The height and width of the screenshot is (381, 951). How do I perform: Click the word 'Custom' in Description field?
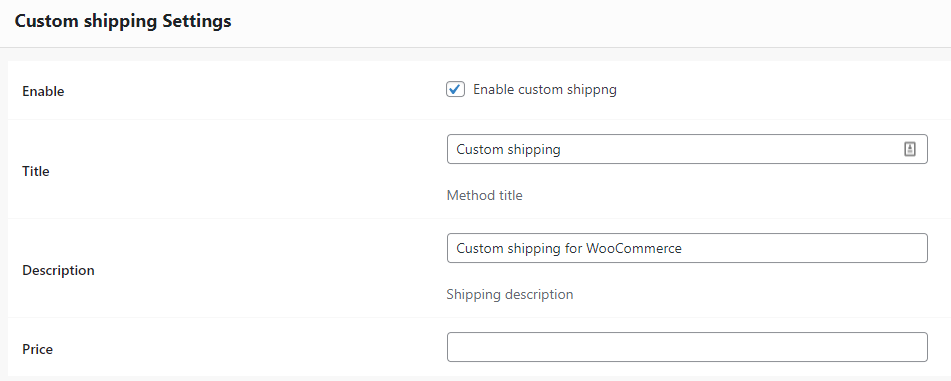pyautogui.click(x=479, y=248)
